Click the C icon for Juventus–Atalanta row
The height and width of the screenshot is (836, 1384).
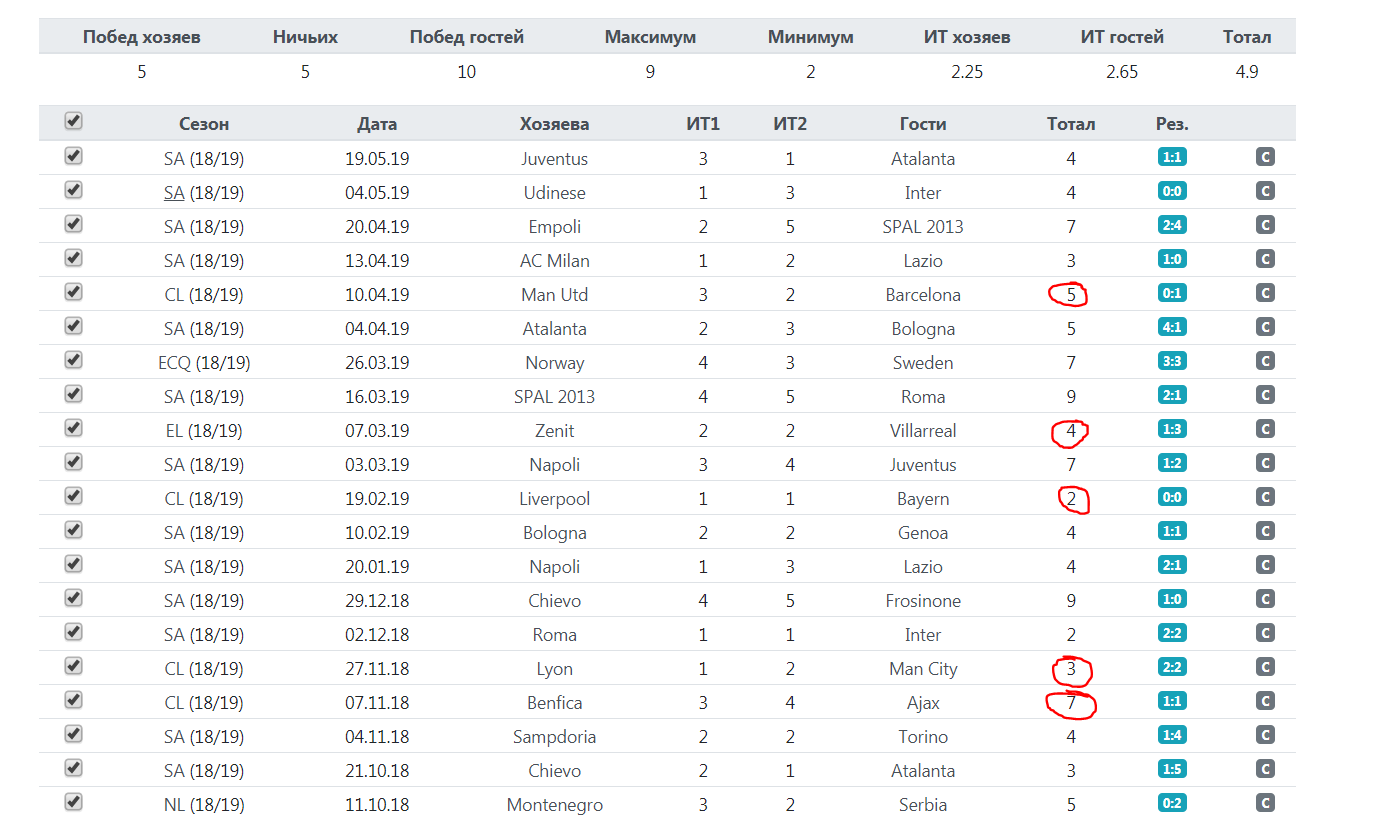pos(1265,157)
